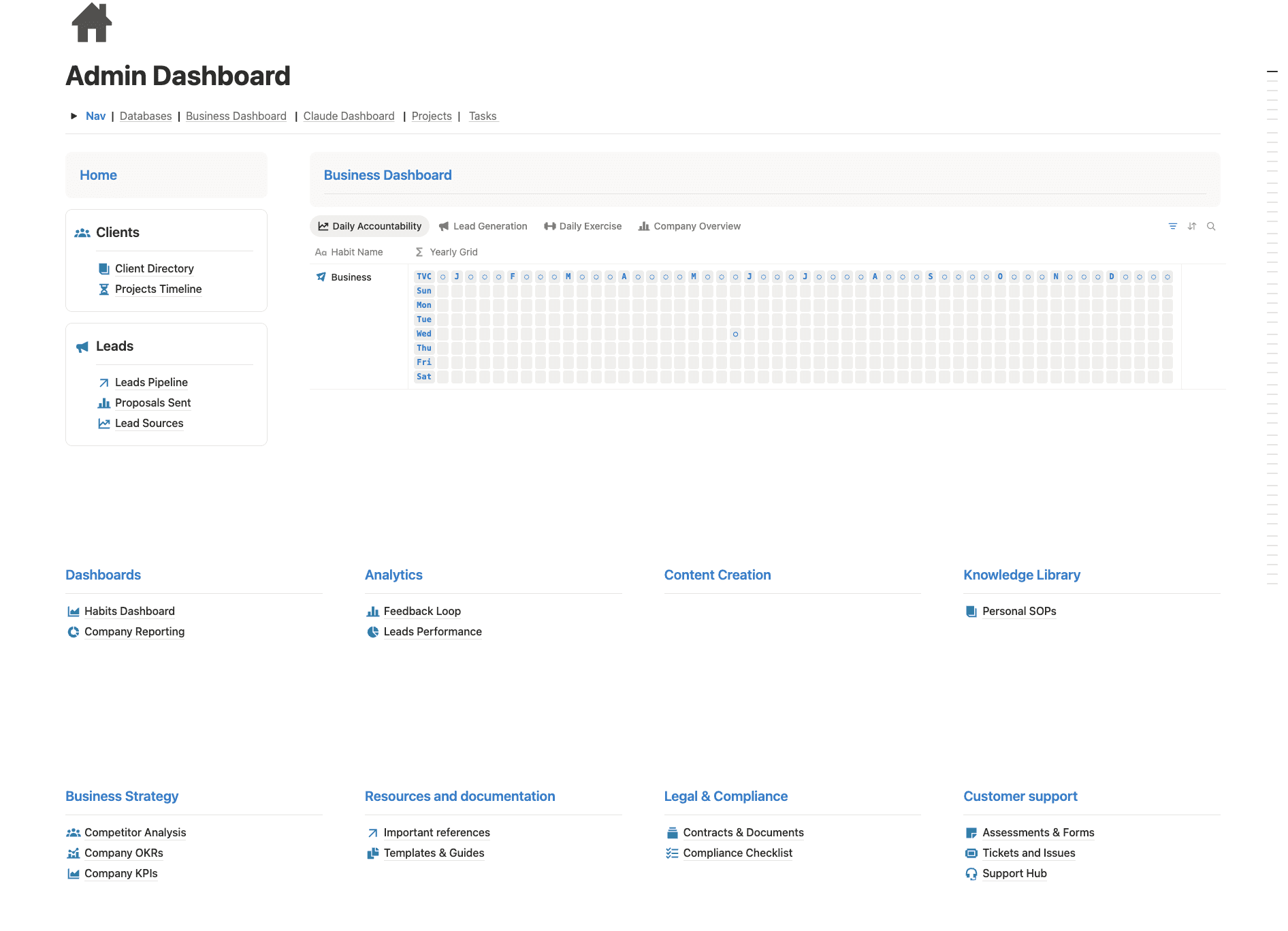The image size is (1288, 931).
Task: Open the database filter icon
Action: (x=1172, y=226)
